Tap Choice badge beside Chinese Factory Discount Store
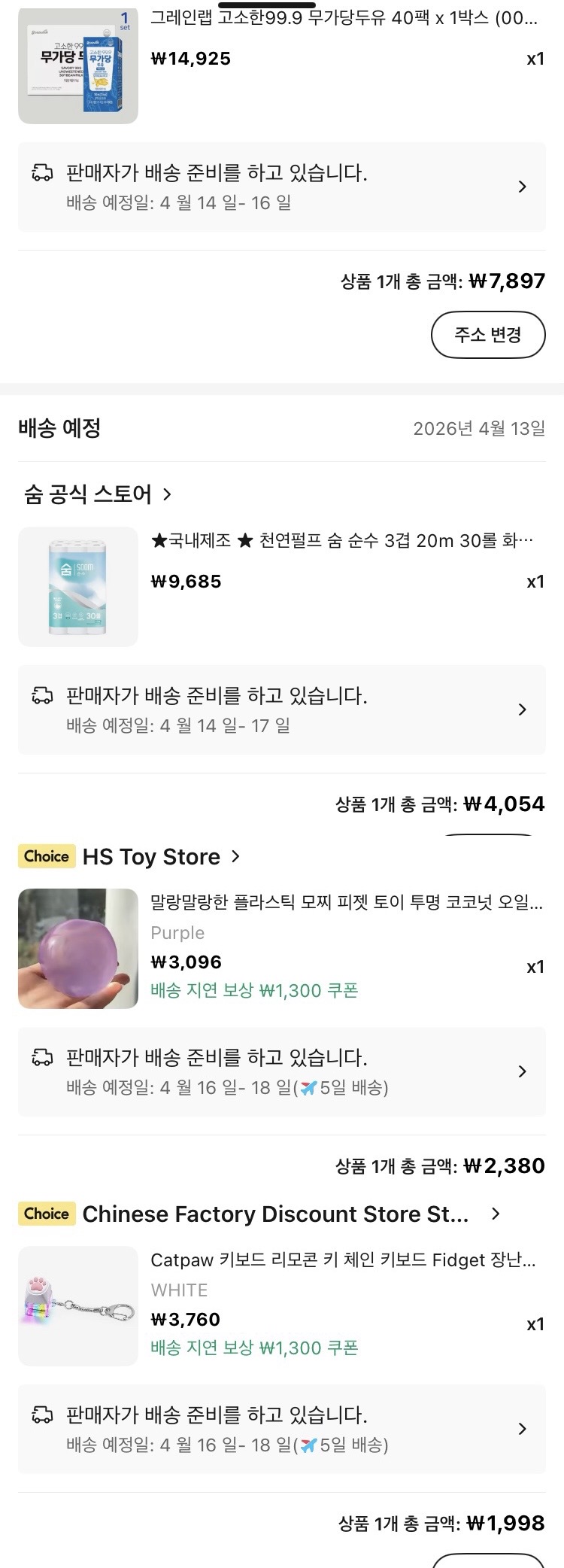 click(47, 1214)
